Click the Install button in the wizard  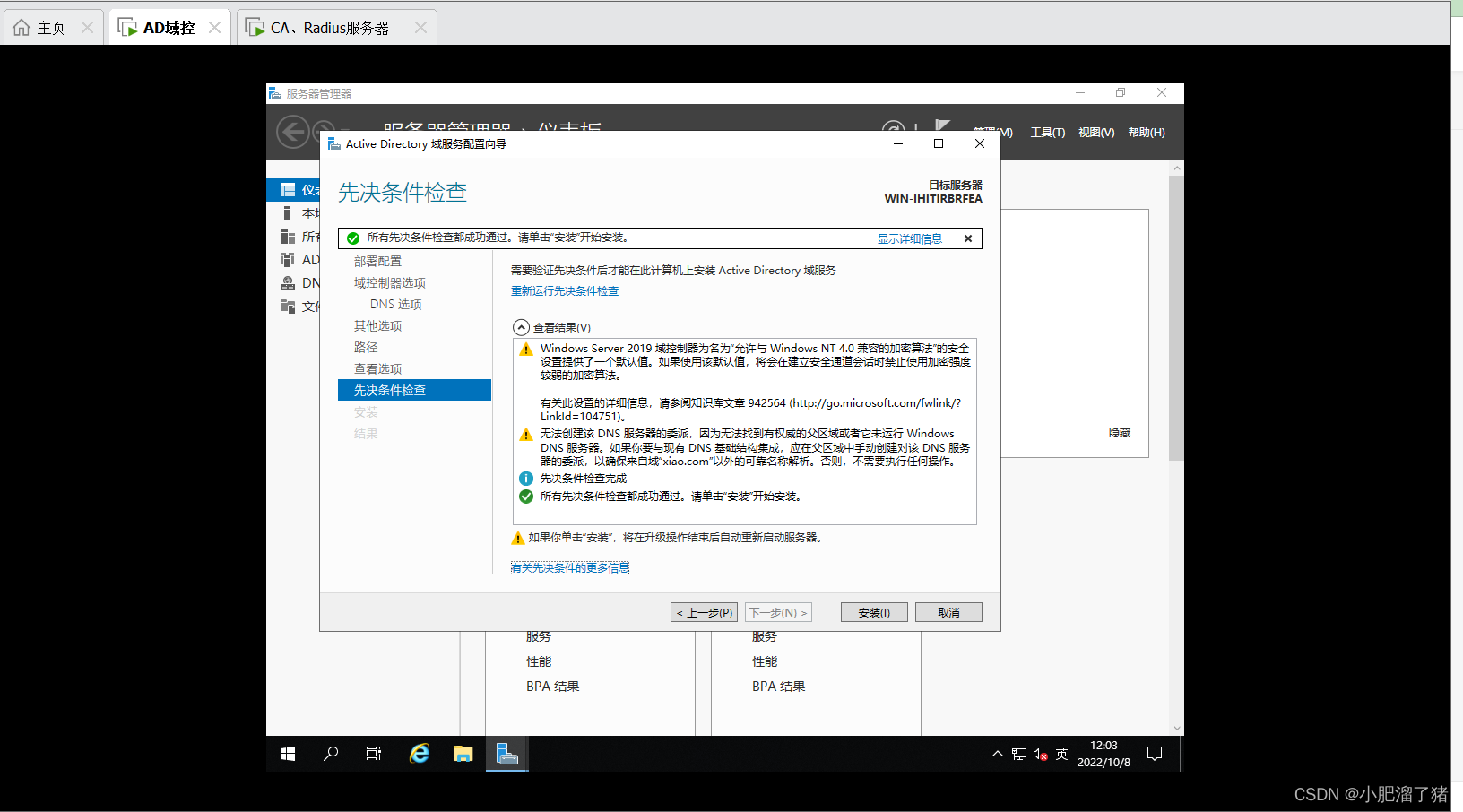(x=874, y=612)
